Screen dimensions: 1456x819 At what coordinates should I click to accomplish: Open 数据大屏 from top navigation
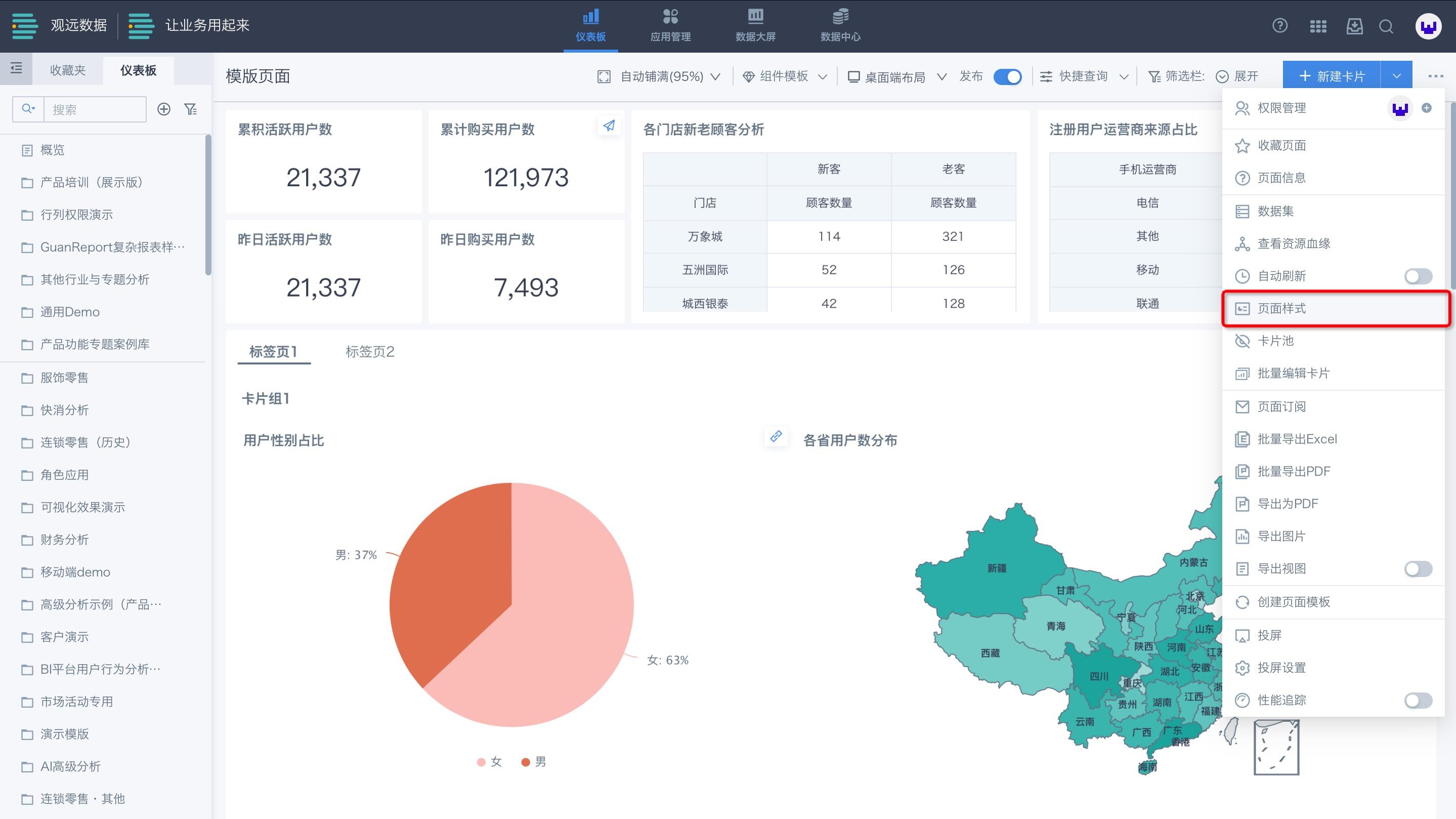pyautogui.click(x=755, y=25)
